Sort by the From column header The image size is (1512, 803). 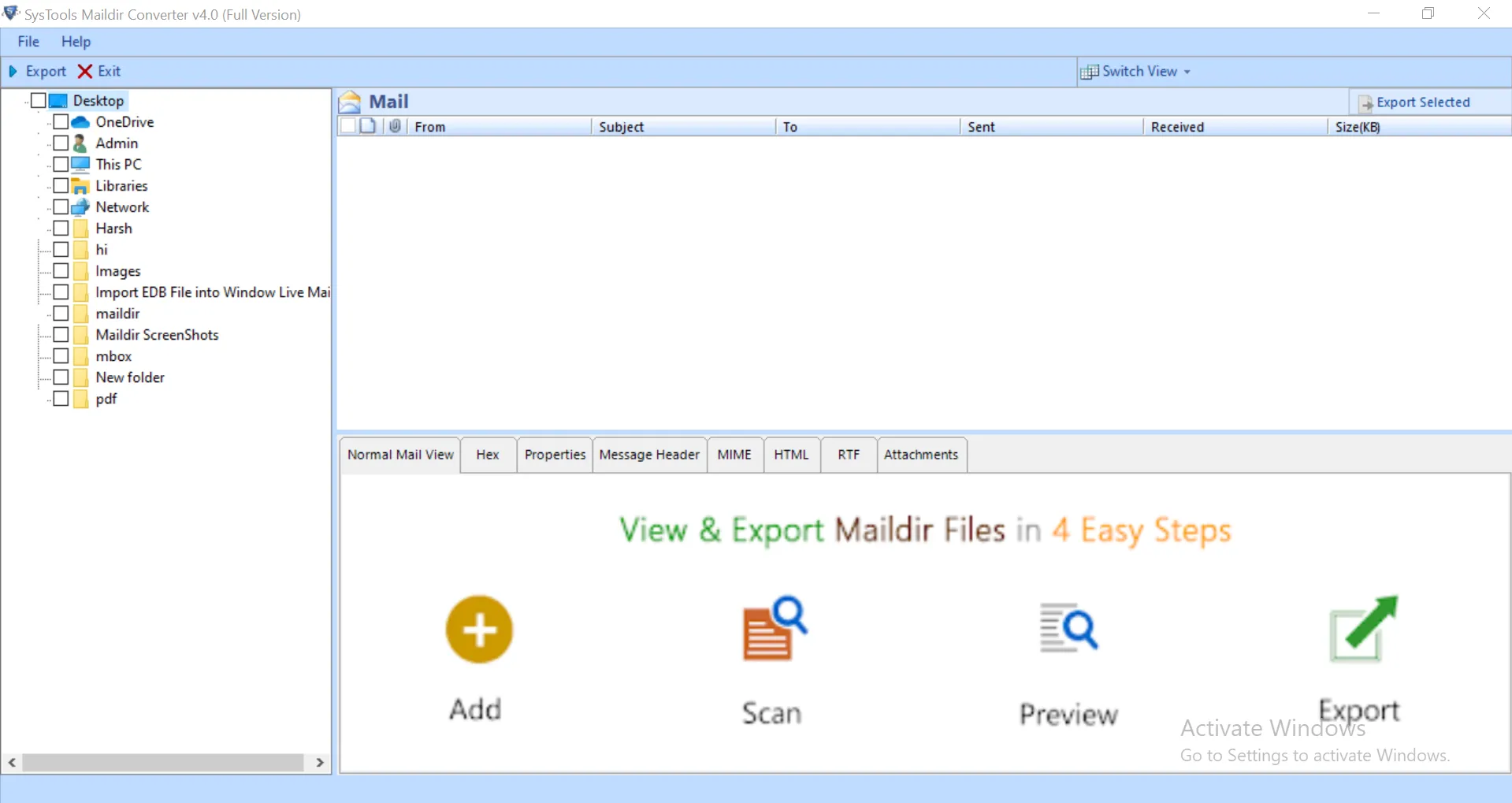[500, 127]
